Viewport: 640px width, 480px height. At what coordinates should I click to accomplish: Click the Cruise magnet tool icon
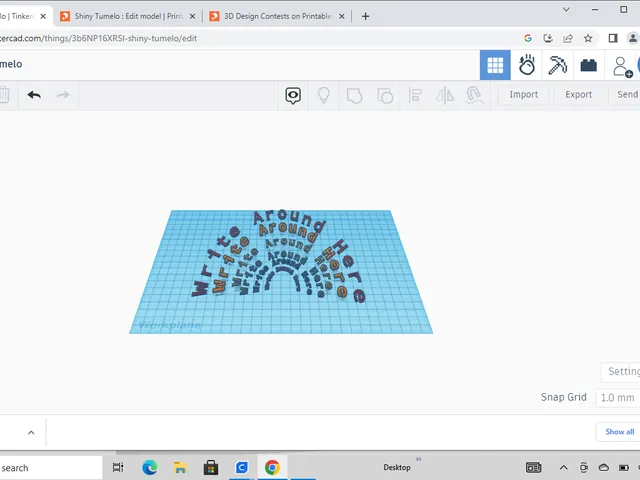pos(474,95)
